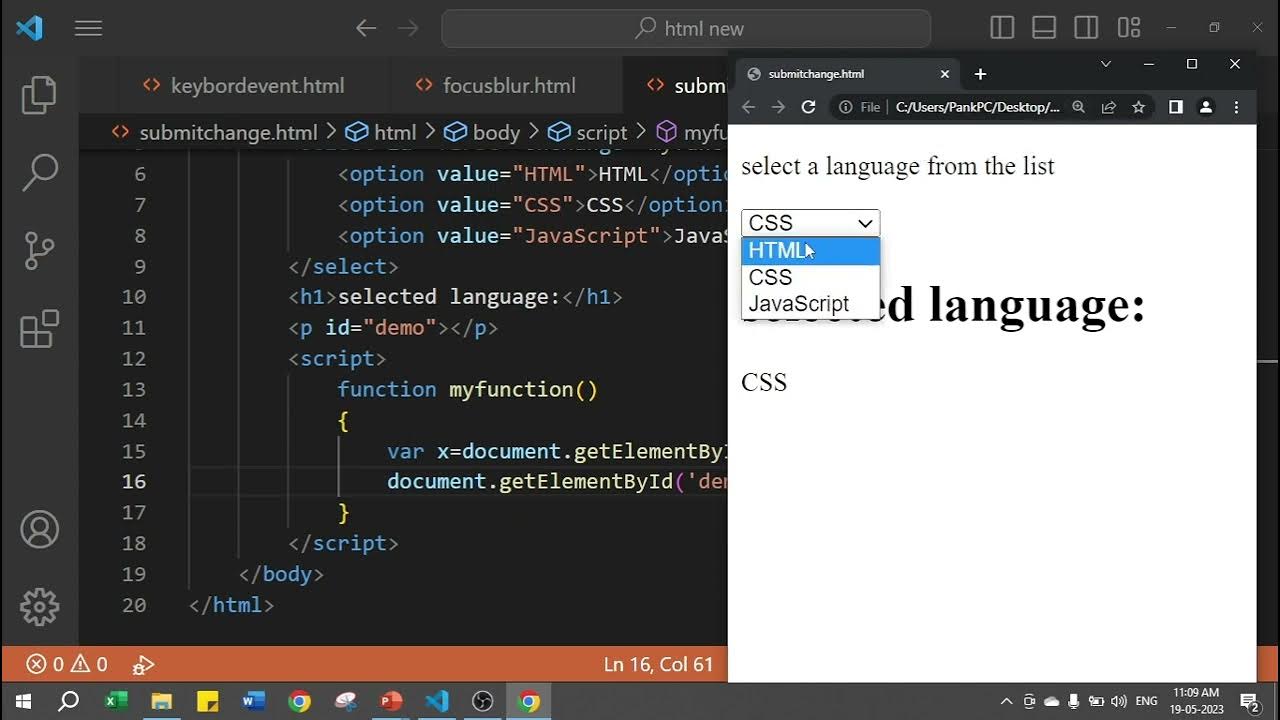Open Windows Start menu
The width and height of the screenshot is (1280, 720).
pyautogui.click(x=22, y=701)
